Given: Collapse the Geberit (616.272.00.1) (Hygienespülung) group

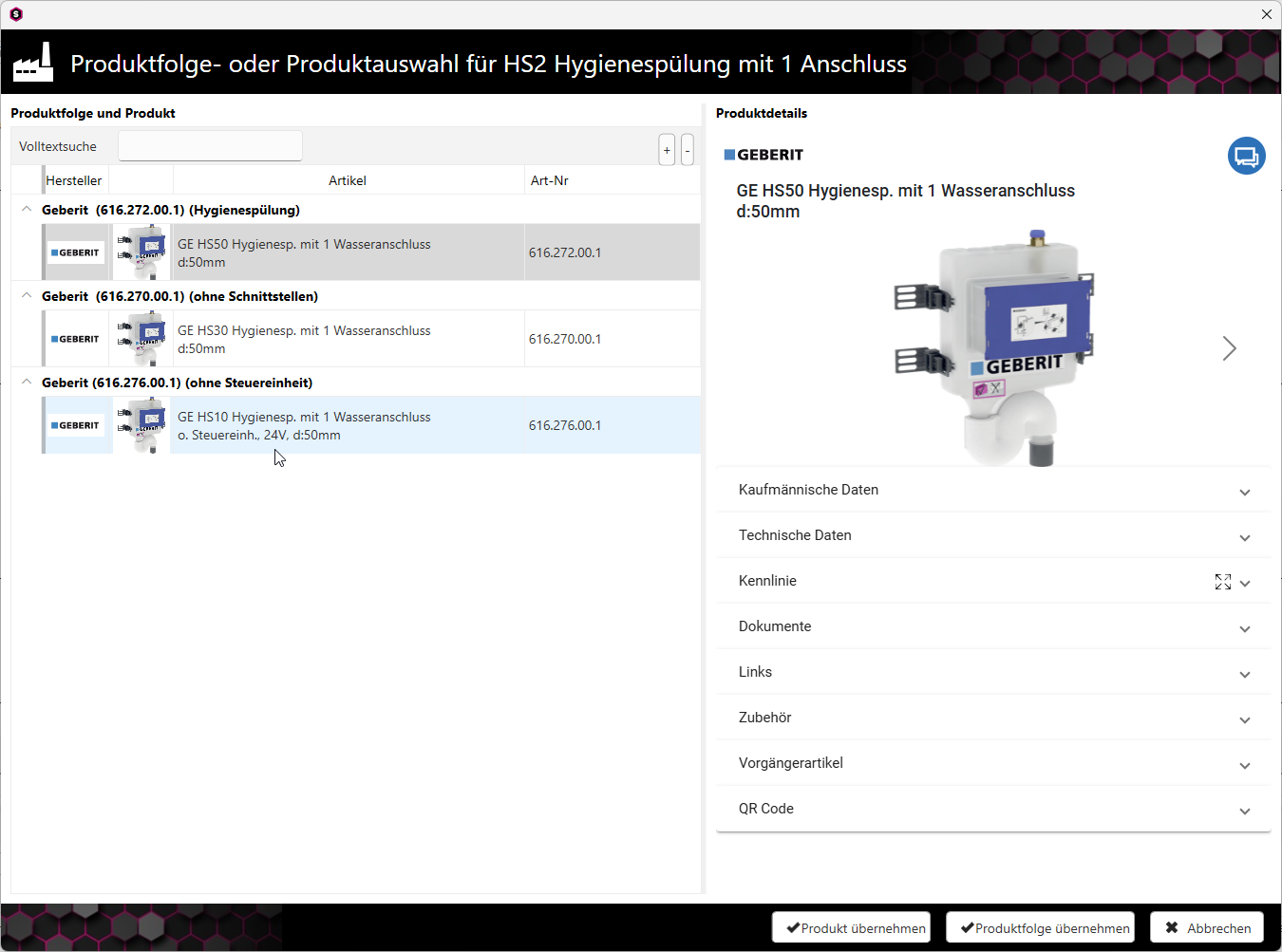Looking at the screenshot, I should [27, 210].
